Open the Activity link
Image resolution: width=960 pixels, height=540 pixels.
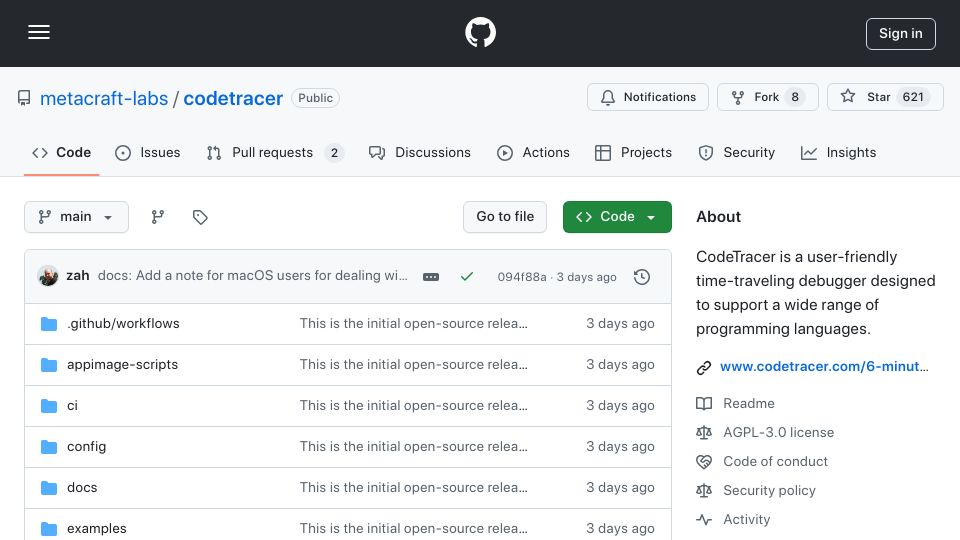746,519
